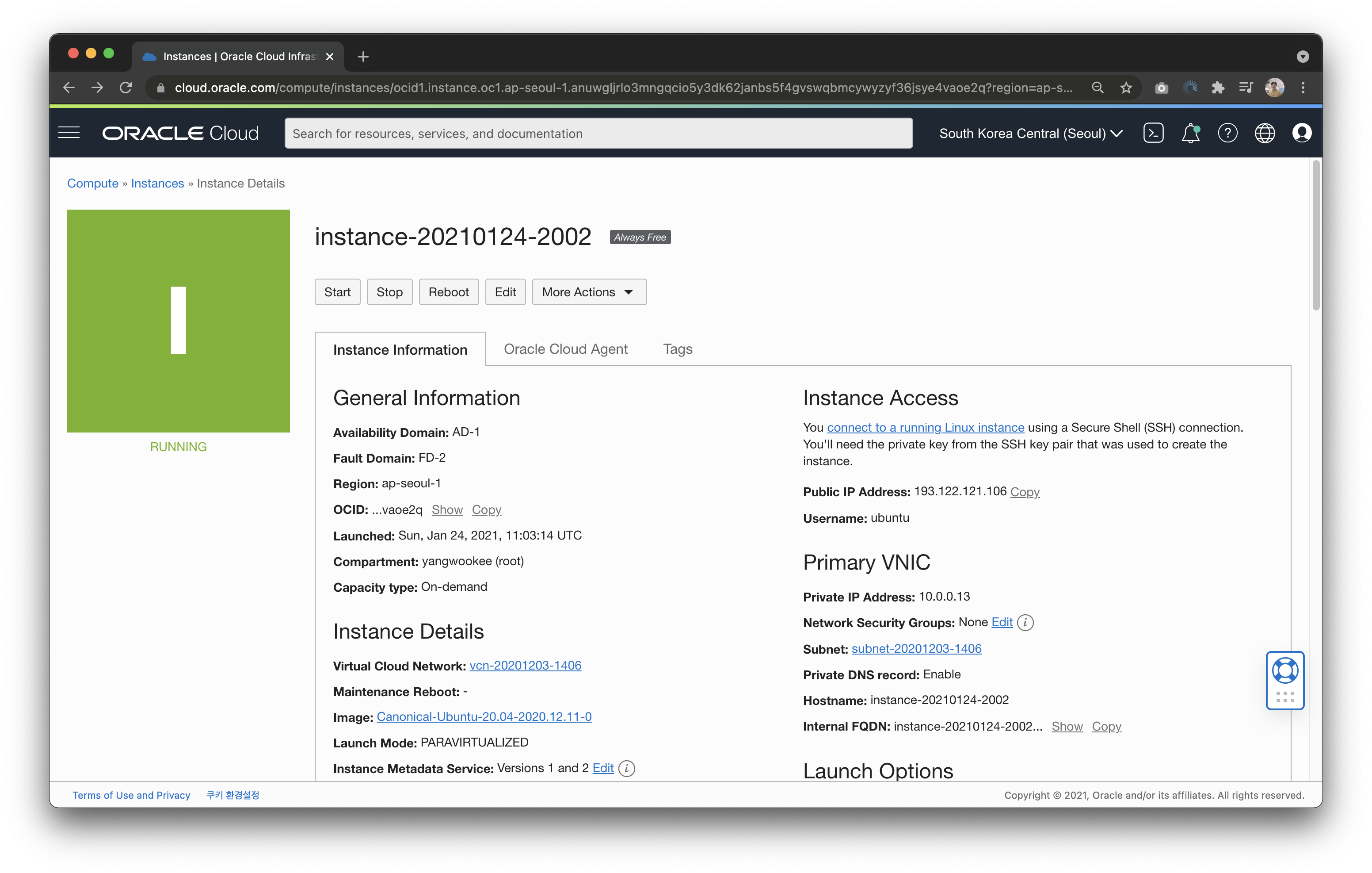Click the Stop button
Image resolution: width=1372 pixels, height=873 pixels.
coord(389,292)
